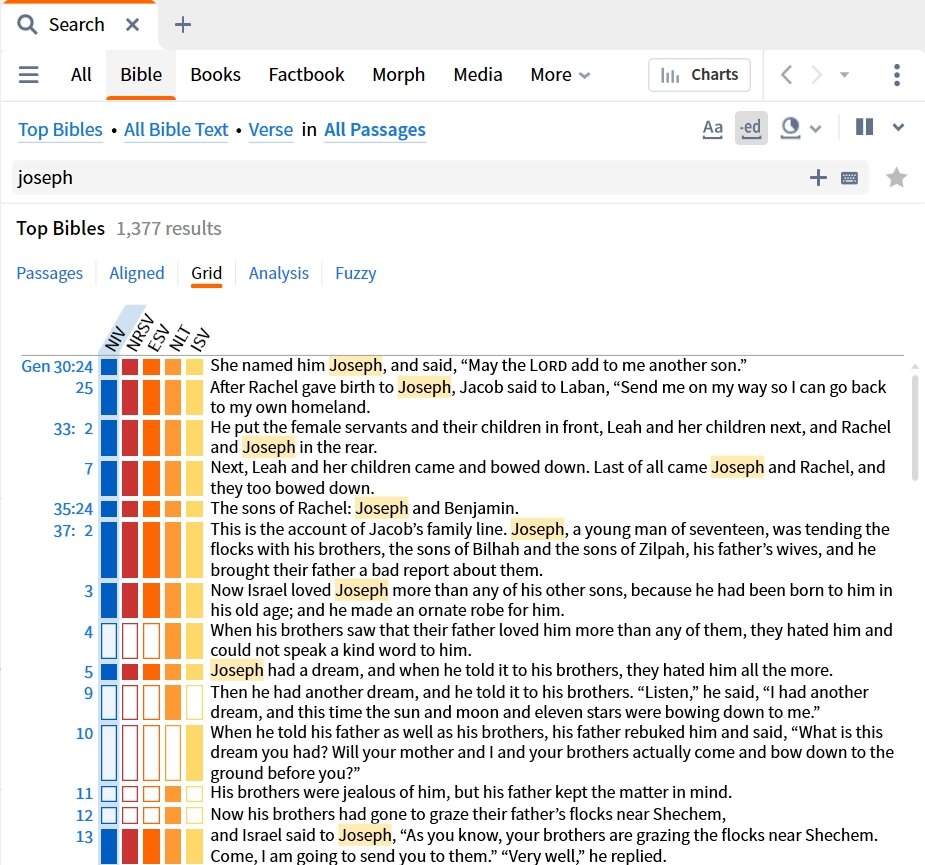Image resolution: width=925 pixels, height=865 pixels.
Task: Close the Search tab
Action: [x=133, y=25]
